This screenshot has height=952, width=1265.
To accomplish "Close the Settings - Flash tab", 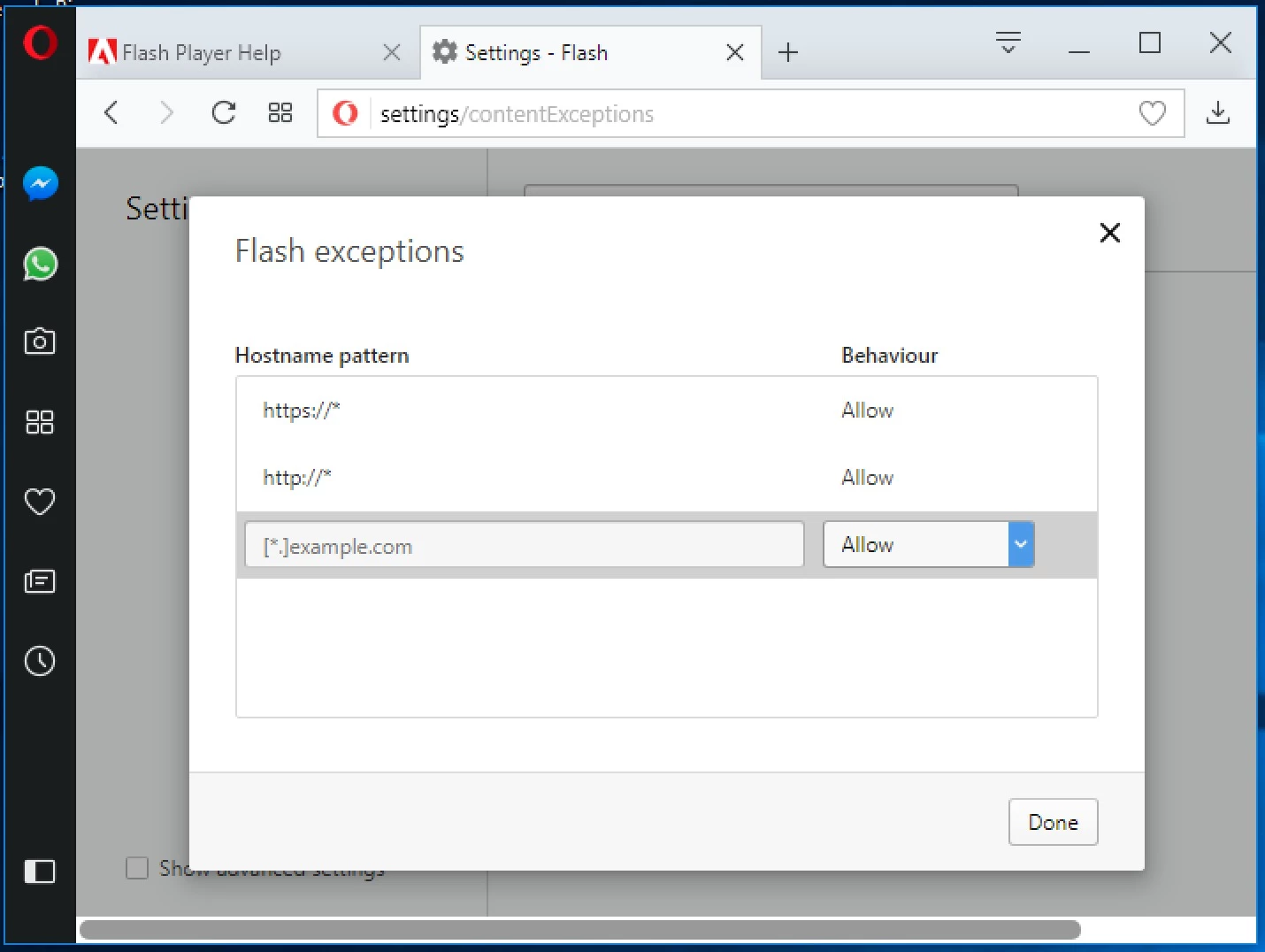I will coord(734,52).
